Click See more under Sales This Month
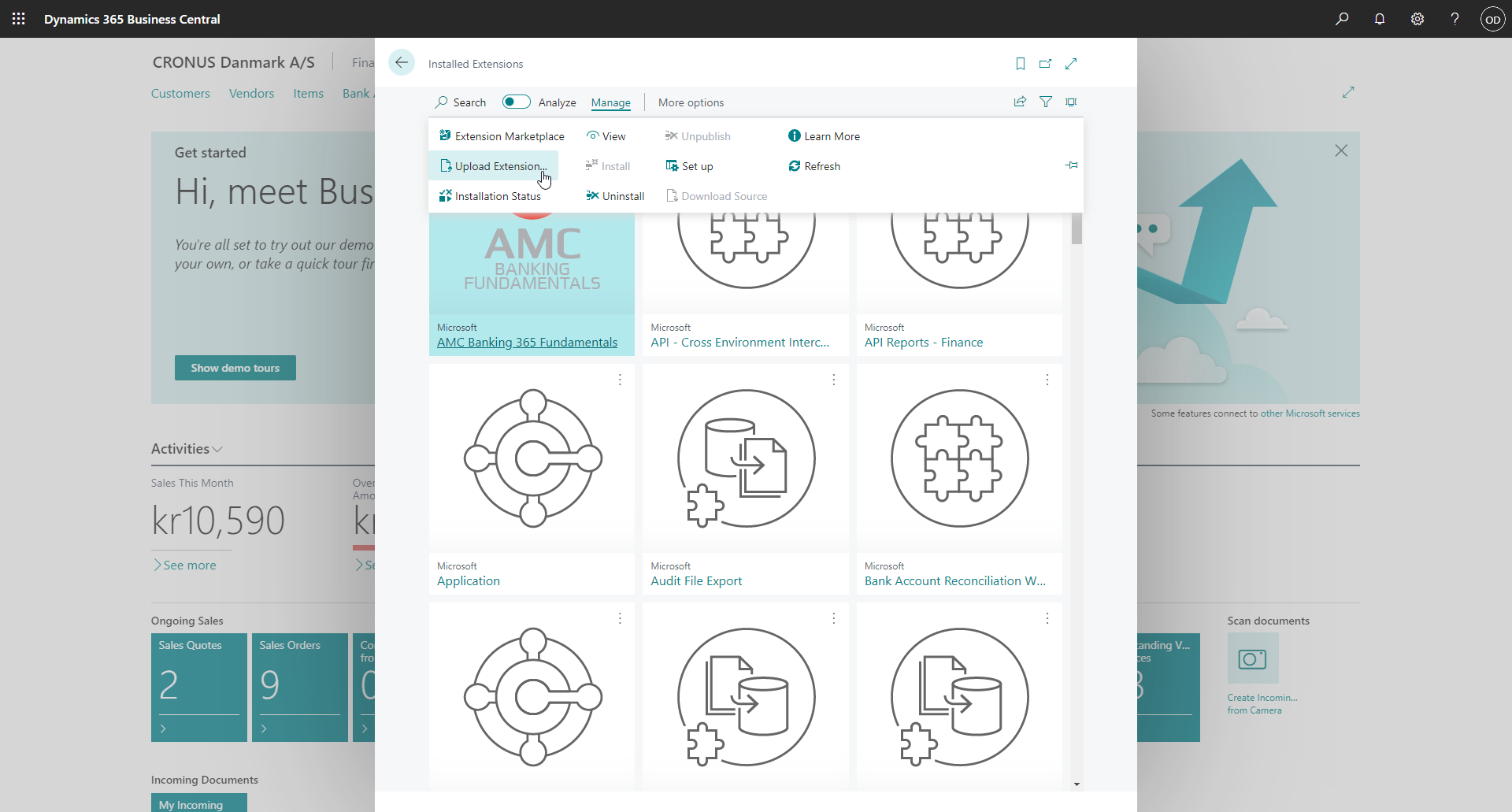 (185, 565)
